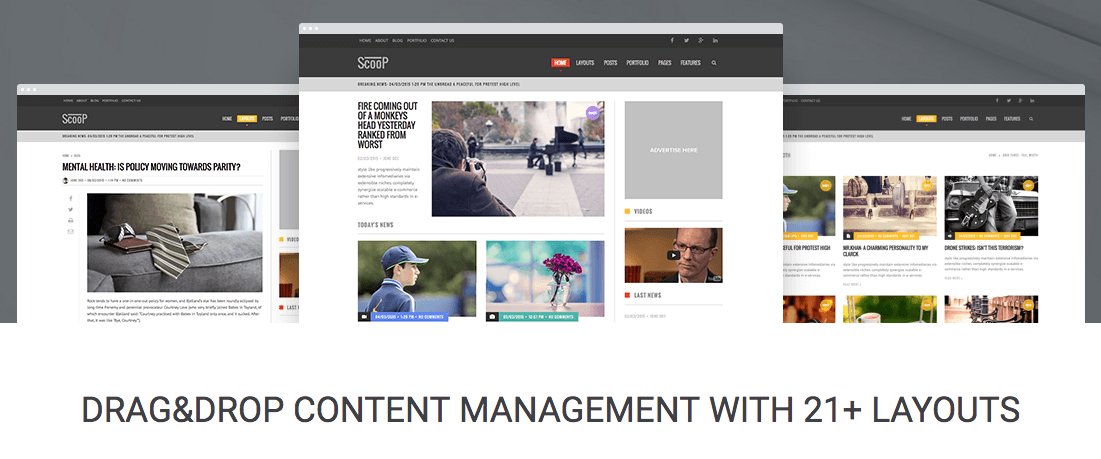Click email envelope icon in left window
Screen dimensions: 1101x459
(x=70, y=231)
